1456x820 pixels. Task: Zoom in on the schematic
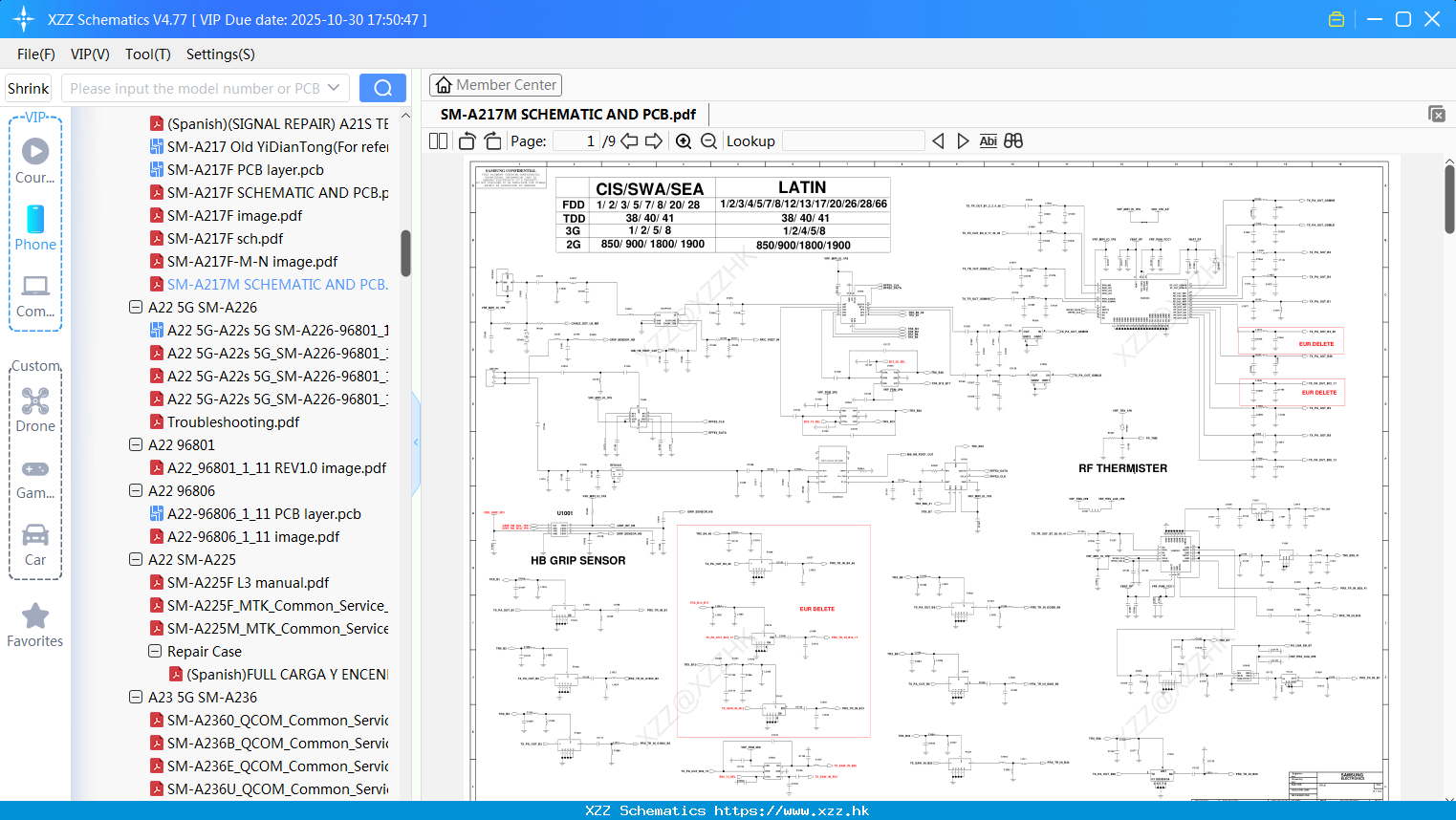tap(684, 141)
